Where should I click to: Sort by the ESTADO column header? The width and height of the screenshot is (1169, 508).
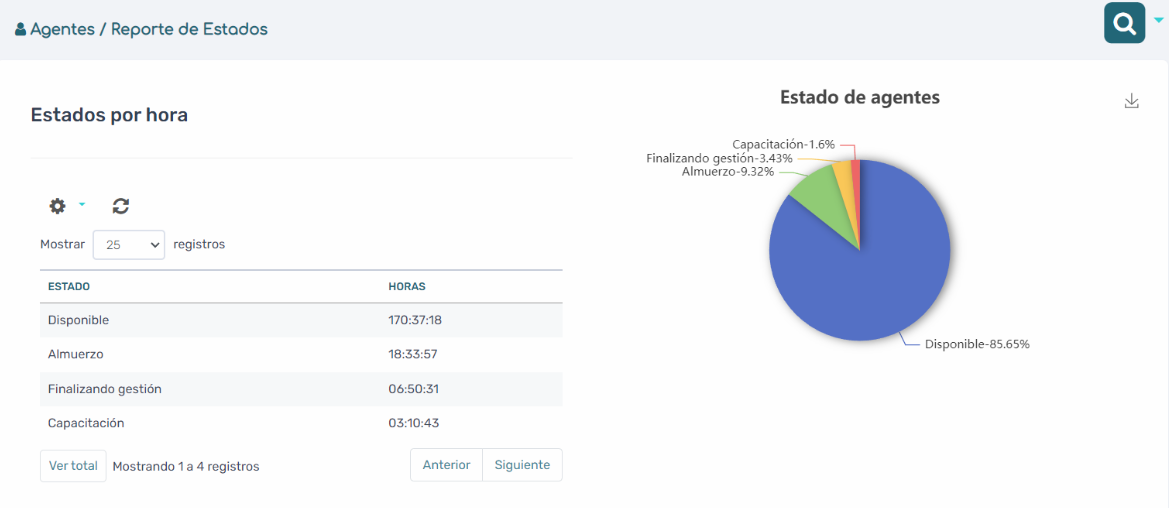click(69, 286)
